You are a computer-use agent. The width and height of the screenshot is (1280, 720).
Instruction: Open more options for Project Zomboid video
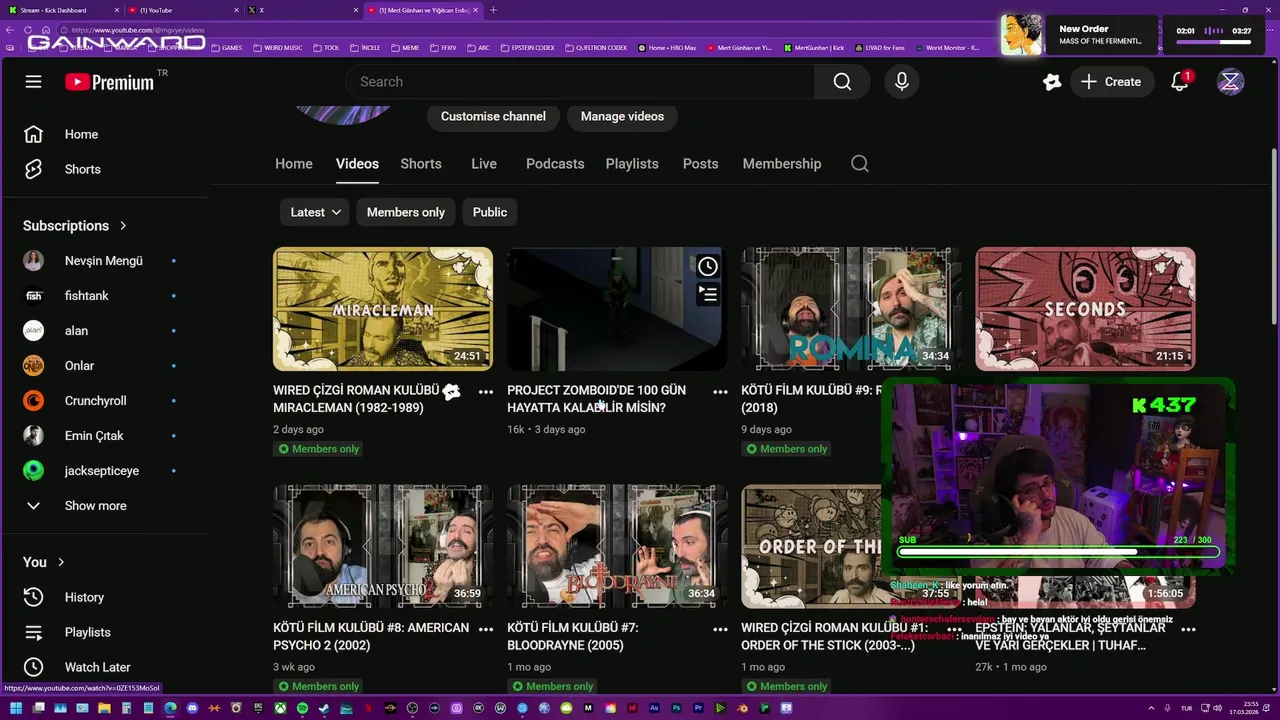pyautogui.click(x=720, y=392)
